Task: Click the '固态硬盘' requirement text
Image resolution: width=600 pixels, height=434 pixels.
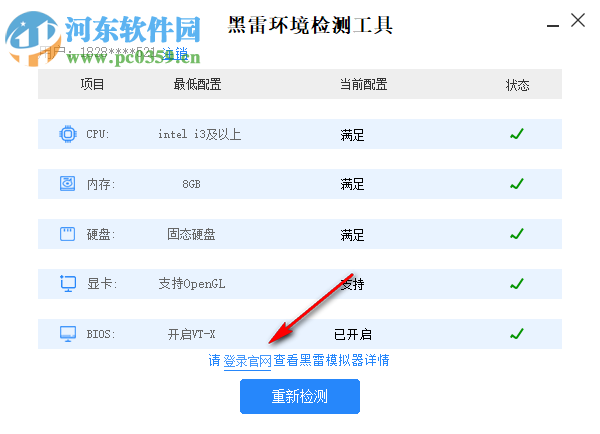Action: pos(191,234)
